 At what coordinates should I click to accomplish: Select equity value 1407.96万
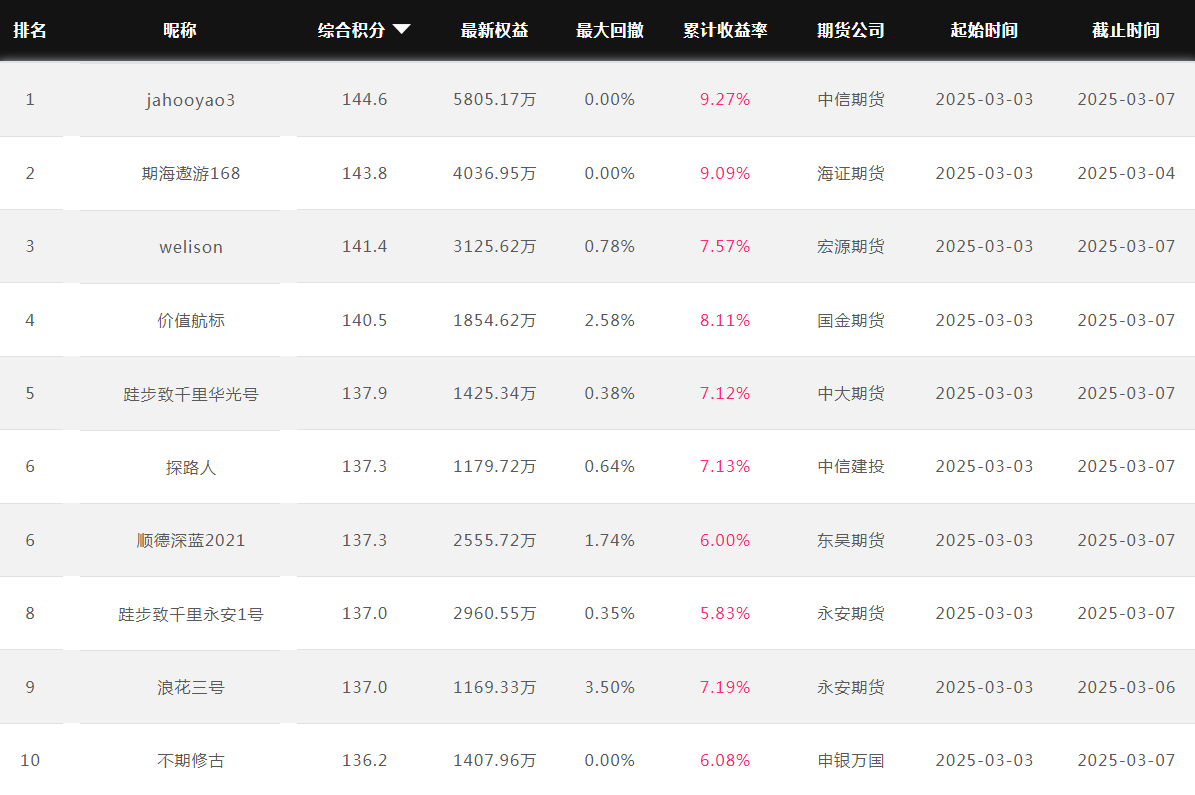pyautogui.click(x=495, y=761)
